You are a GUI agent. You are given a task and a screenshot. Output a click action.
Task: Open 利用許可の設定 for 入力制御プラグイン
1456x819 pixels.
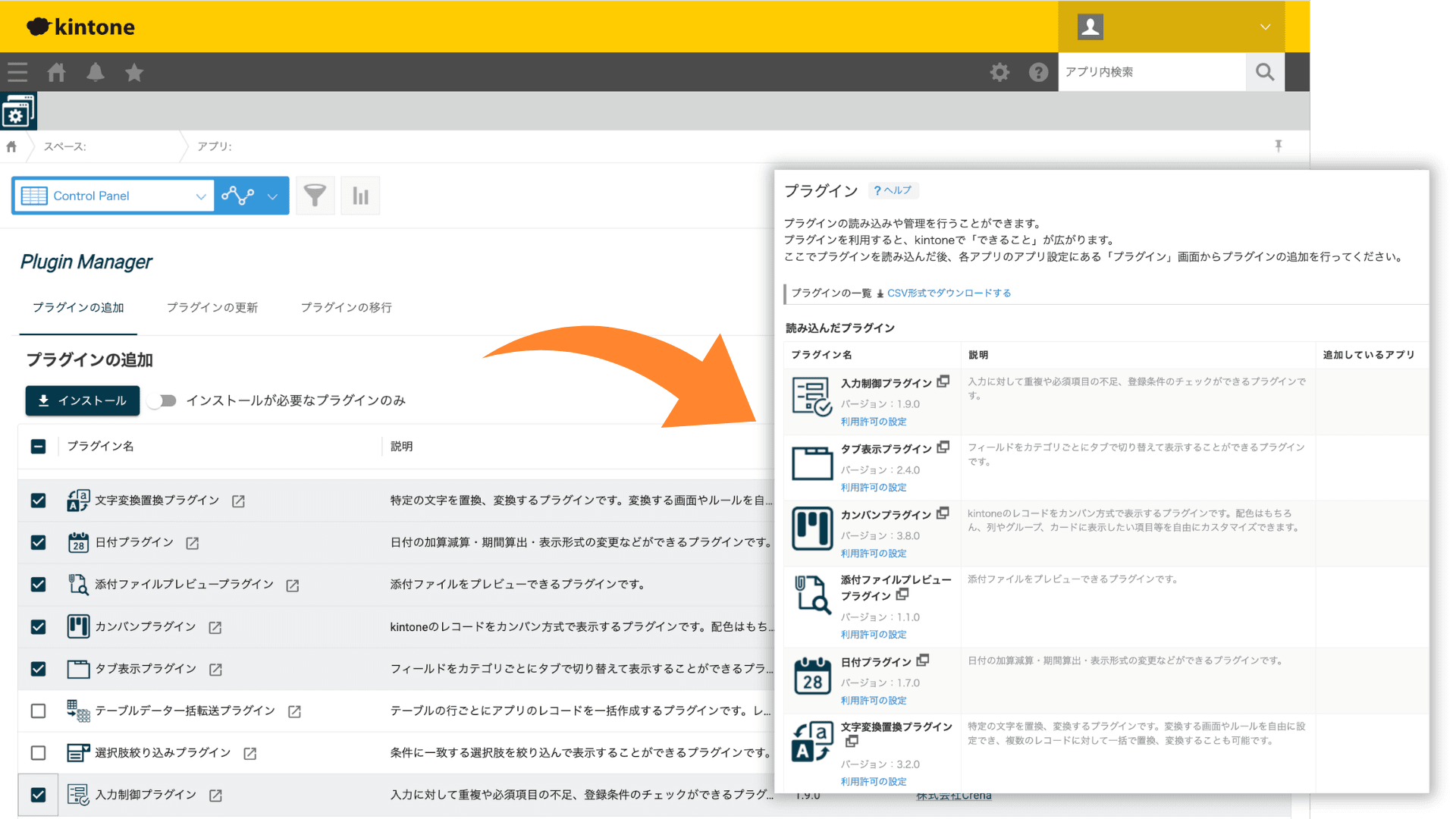click(x=874, y=422)
